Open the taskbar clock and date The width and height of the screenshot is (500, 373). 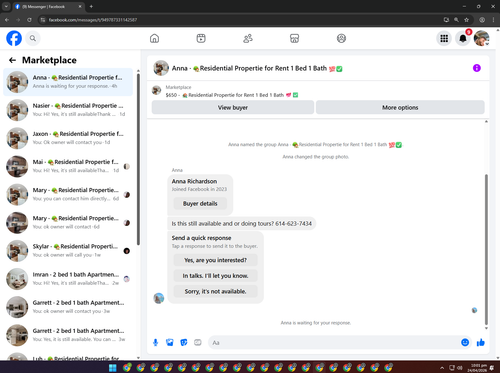coord(478,368)
